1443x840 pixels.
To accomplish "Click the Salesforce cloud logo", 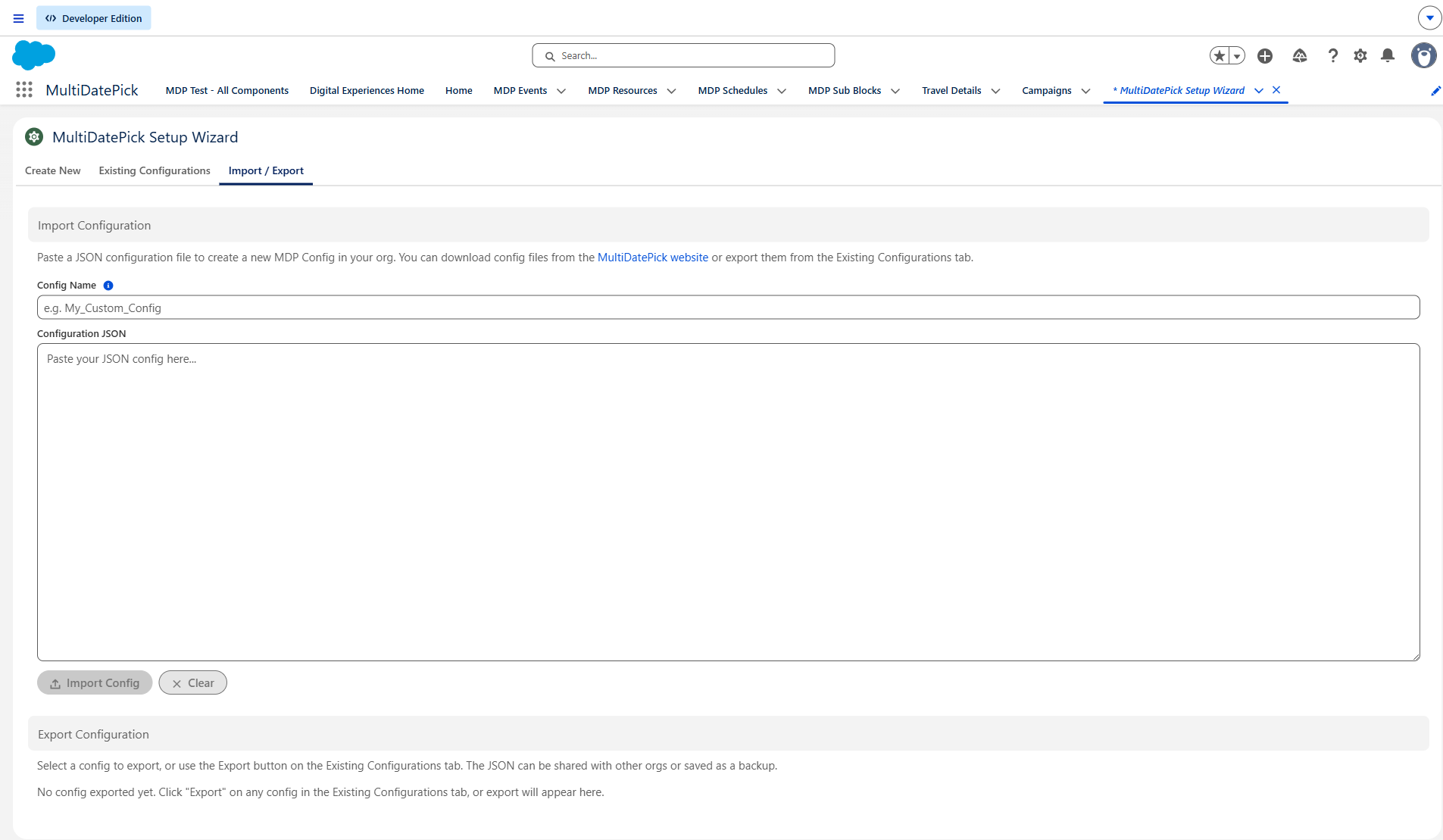I will click(33, 55).
